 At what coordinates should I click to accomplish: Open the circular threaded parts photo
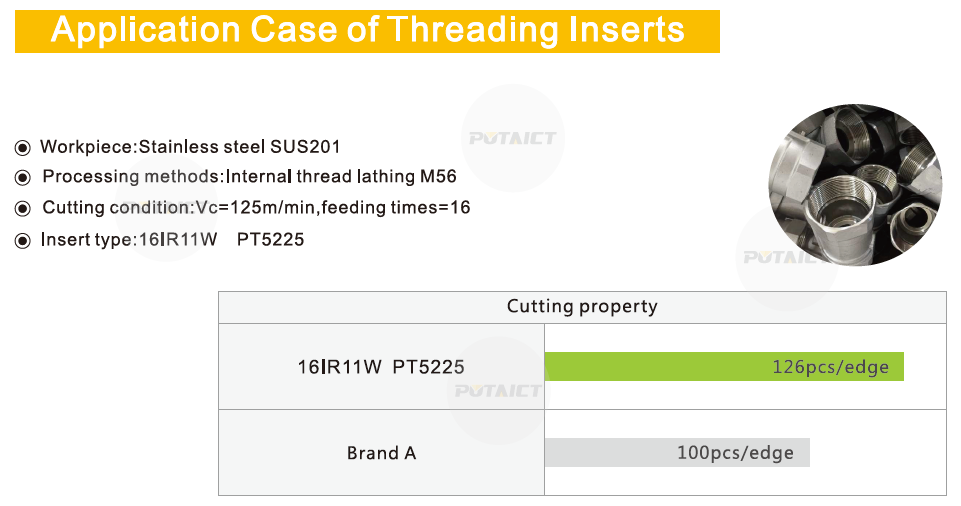(x=856, y=184)
